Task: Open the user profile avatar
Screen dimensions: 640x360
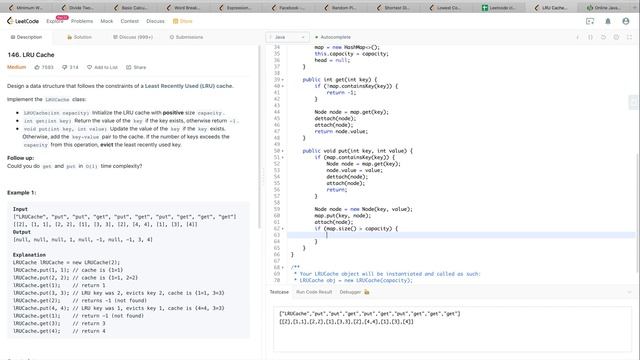Action: 626,21
